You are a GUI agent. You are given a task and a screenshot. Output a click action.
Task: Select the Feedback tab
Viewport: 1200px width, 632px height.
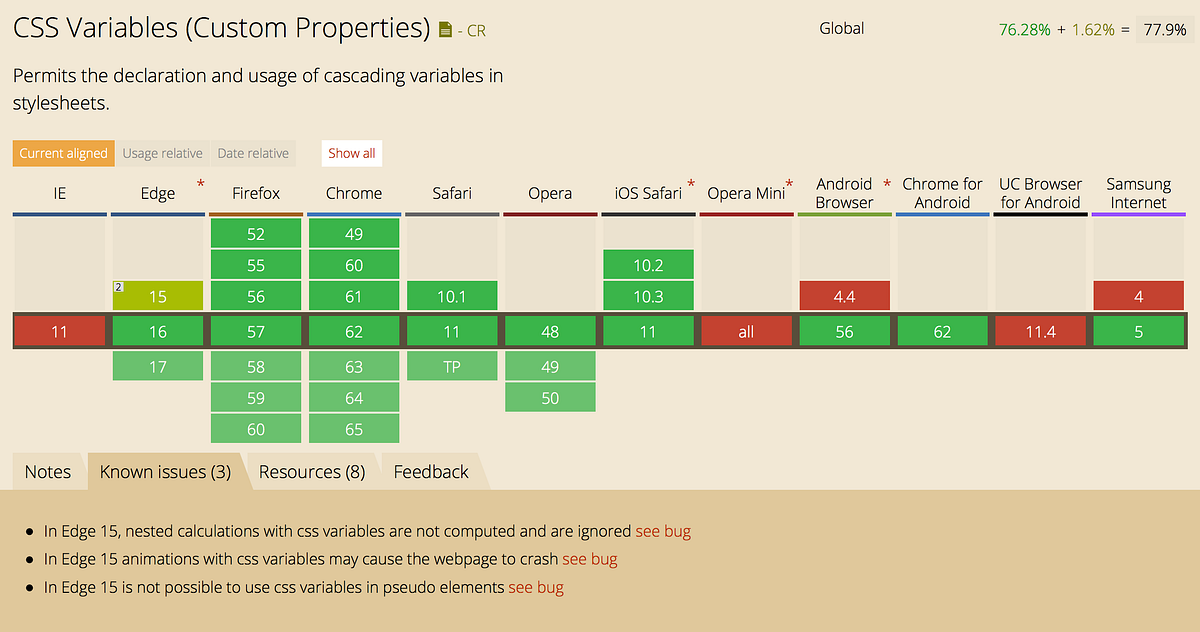[431, 471]
